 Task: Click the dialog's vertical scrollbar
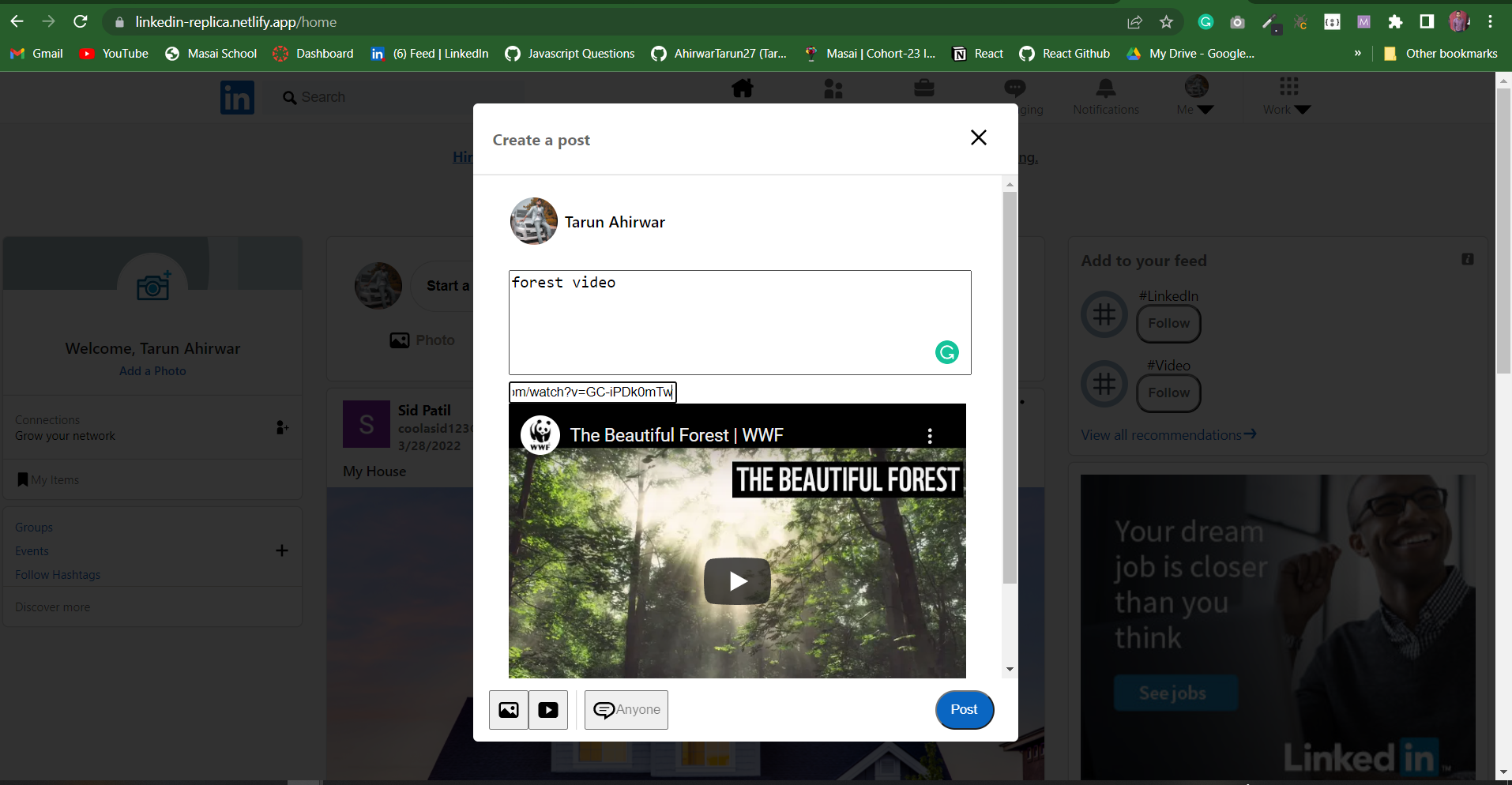(x=1010, y=387)
